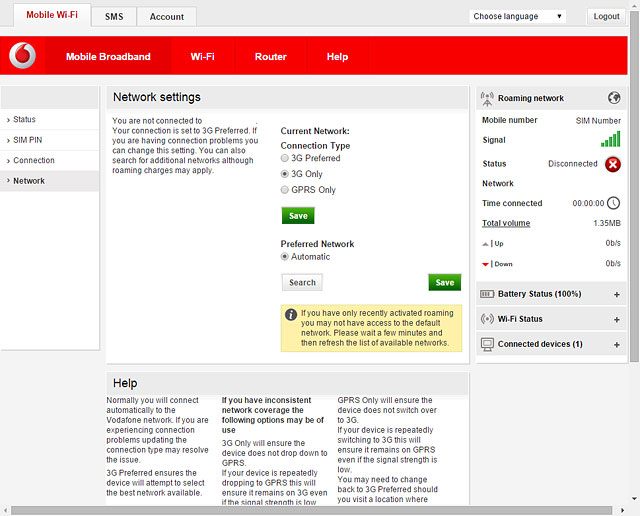This screenshot has height=516, width=640.
Task: Expand the Wi-Fi Status section
Action: (616, 320)
